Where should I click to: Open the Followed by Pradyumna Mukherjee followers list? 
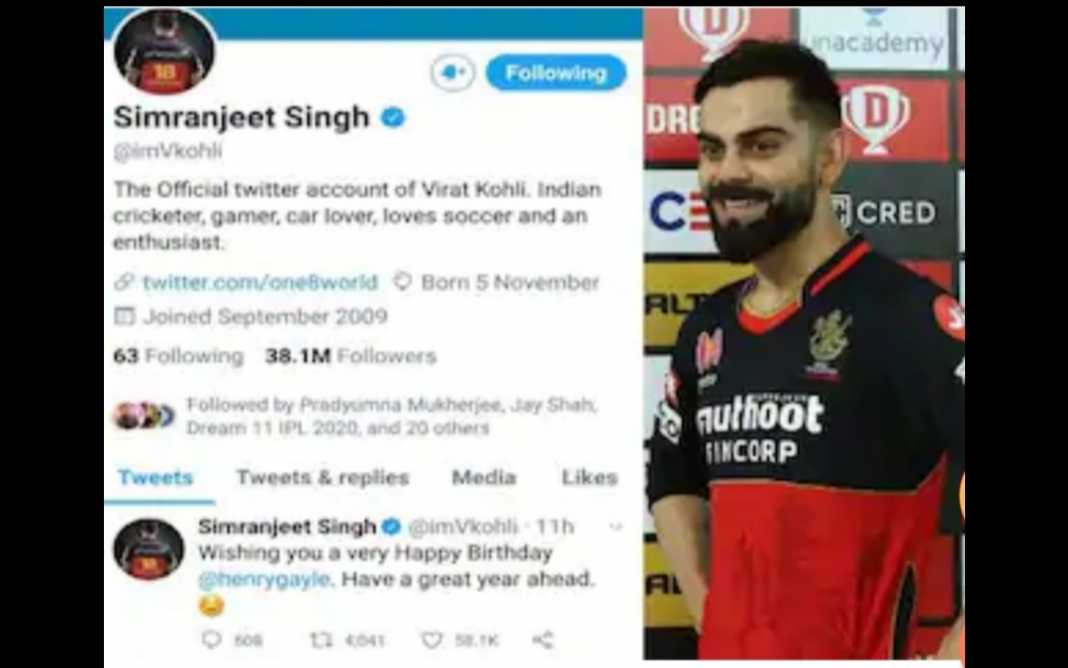tap(392, 416)
